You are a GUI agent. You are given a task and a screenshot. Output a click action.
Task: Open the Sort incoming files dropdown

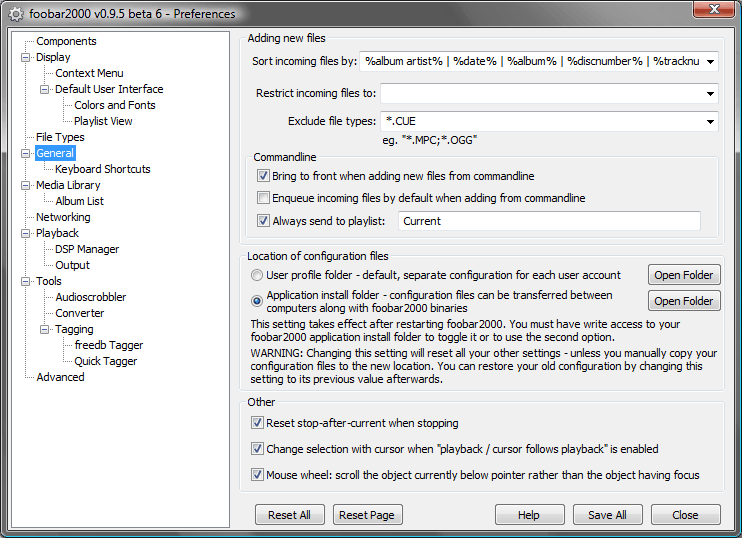709,62
